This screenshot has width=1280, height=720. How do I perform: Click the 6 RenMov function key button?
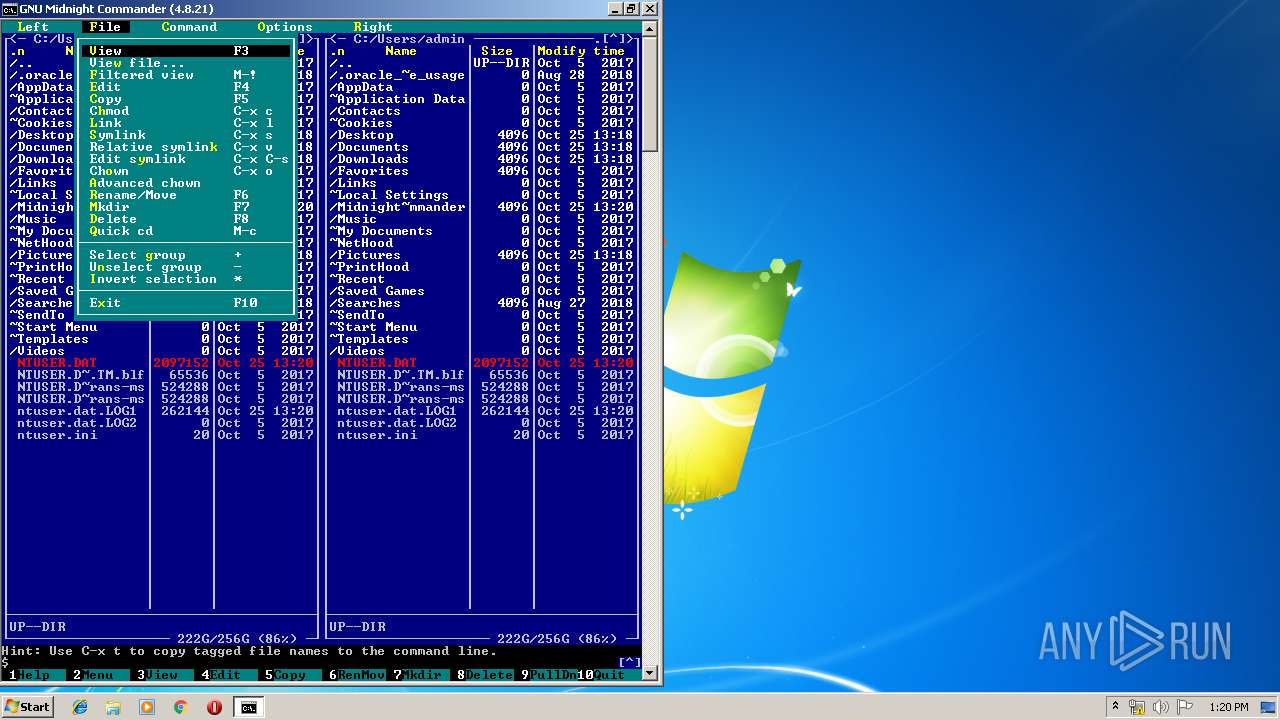(357, 675)
